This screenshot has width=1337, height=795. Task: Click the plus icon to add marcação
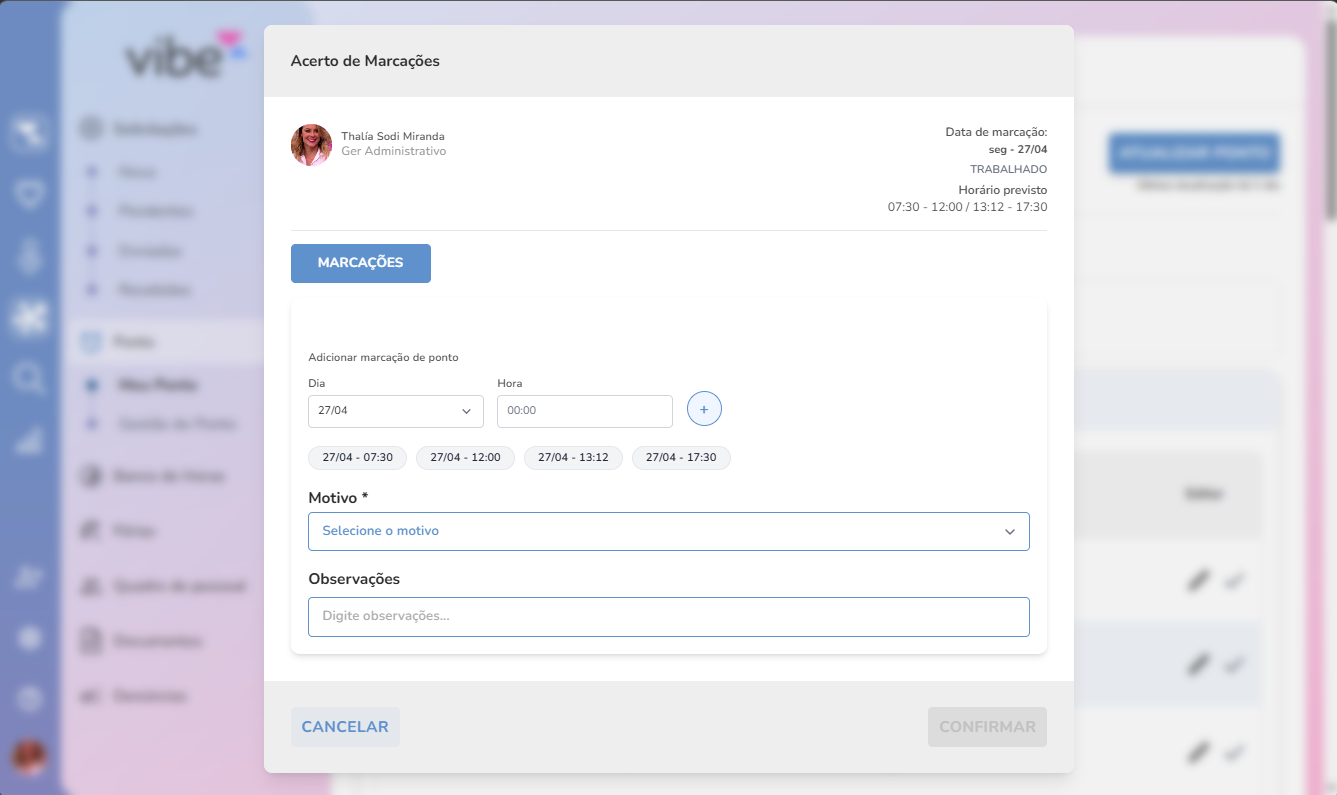704,409
